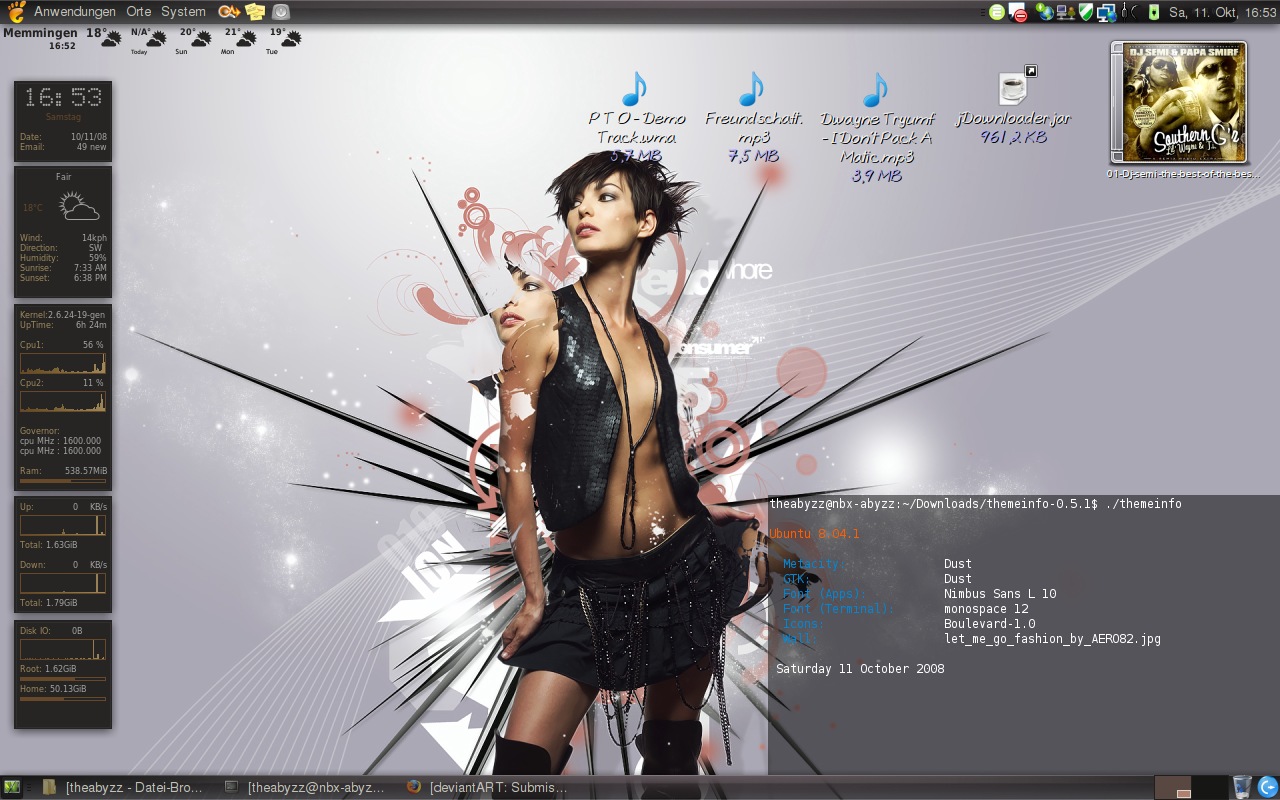Screen dimensions: 1280x800
Task: Open the chat status icon with red busy sign
Action: [x=1018, y=13]
